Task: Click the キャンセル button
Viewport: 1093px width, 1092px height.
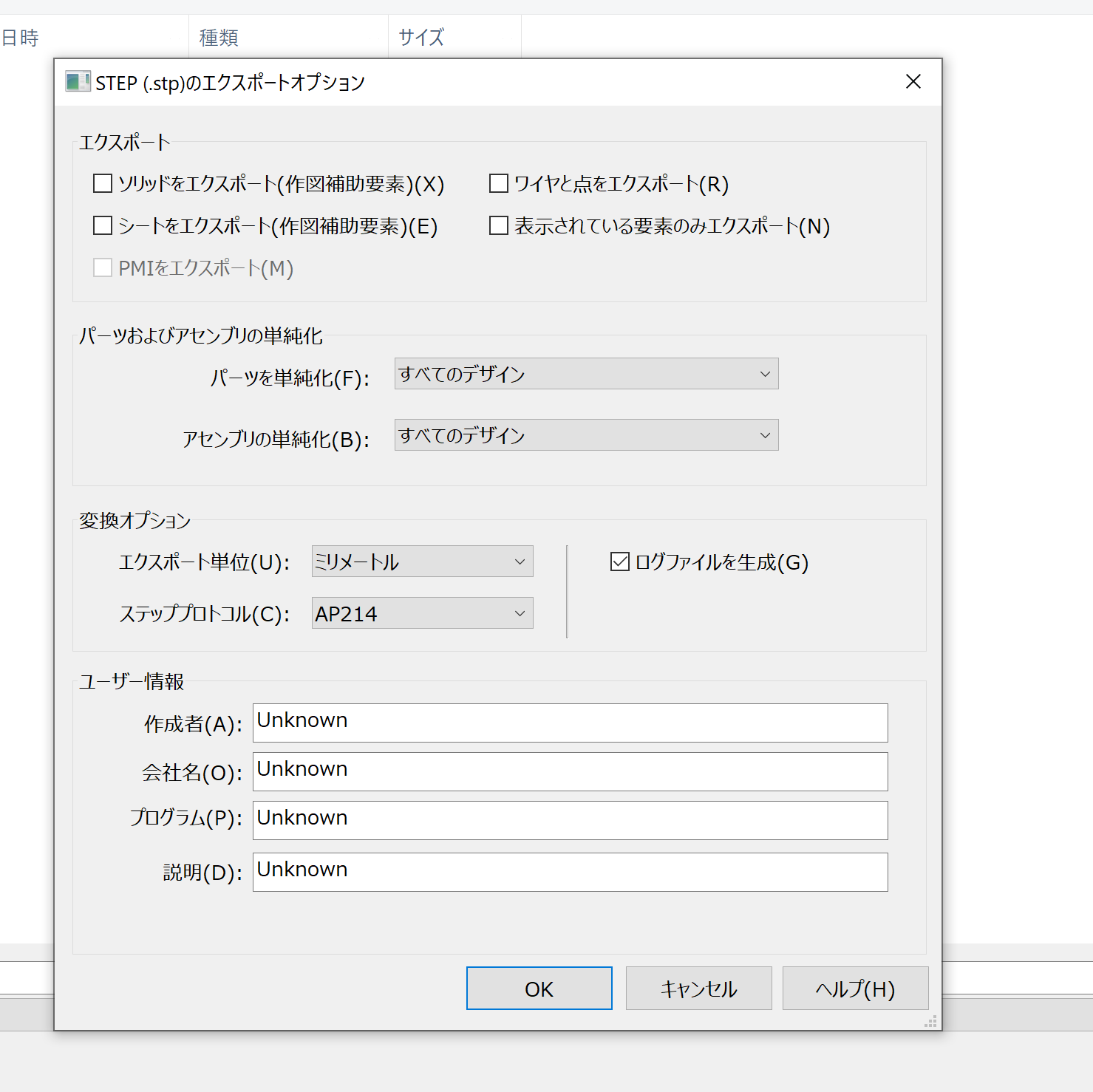Action: pos(698,988)
